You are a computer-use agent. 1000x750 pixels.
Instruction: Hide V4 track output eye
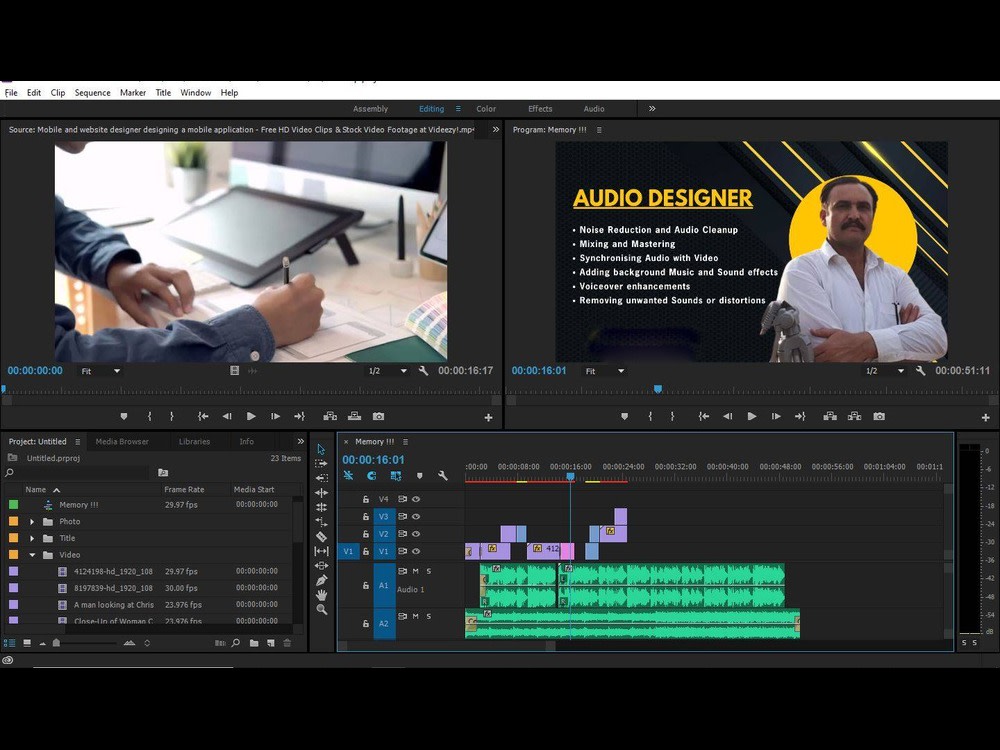coord(416,499)
